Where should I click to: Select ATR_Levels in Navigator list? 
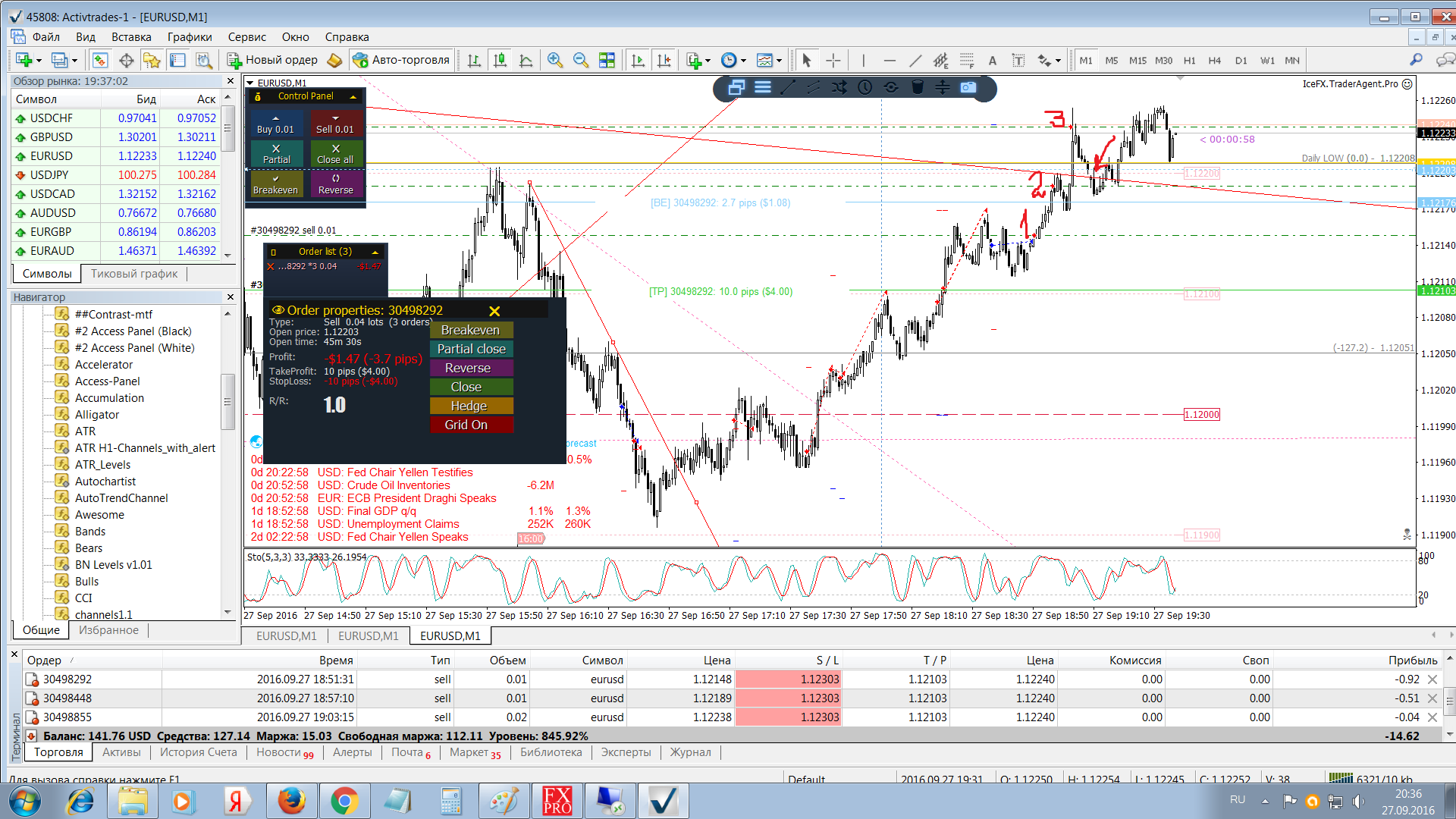[x=102, y=465]
